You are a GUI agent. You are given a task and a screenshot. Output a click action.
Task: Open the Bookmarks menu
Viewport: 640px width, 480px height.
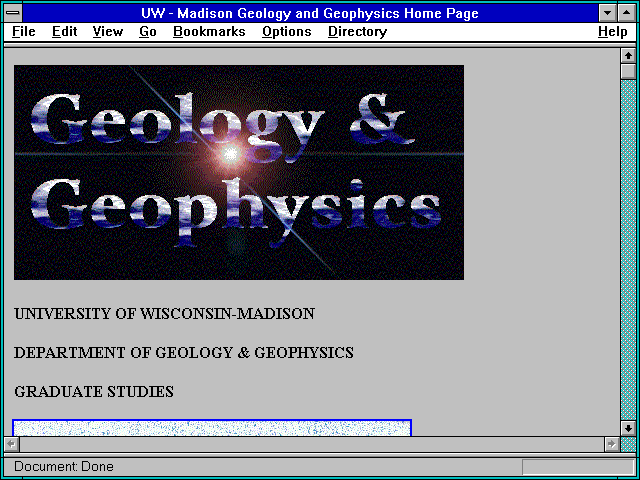(209, 31)
